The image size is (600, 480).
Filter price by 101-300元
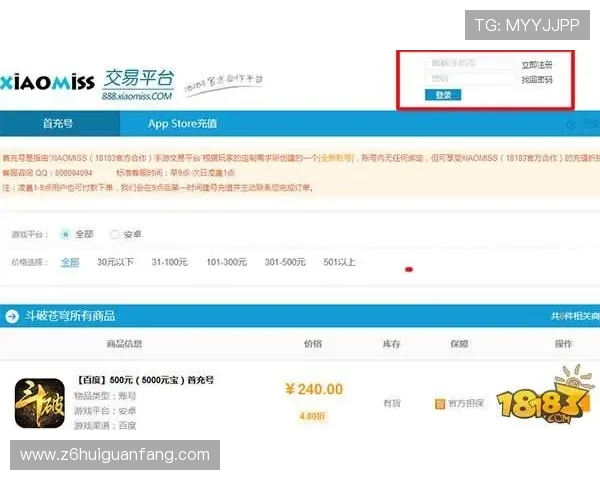tap(227, 262)
